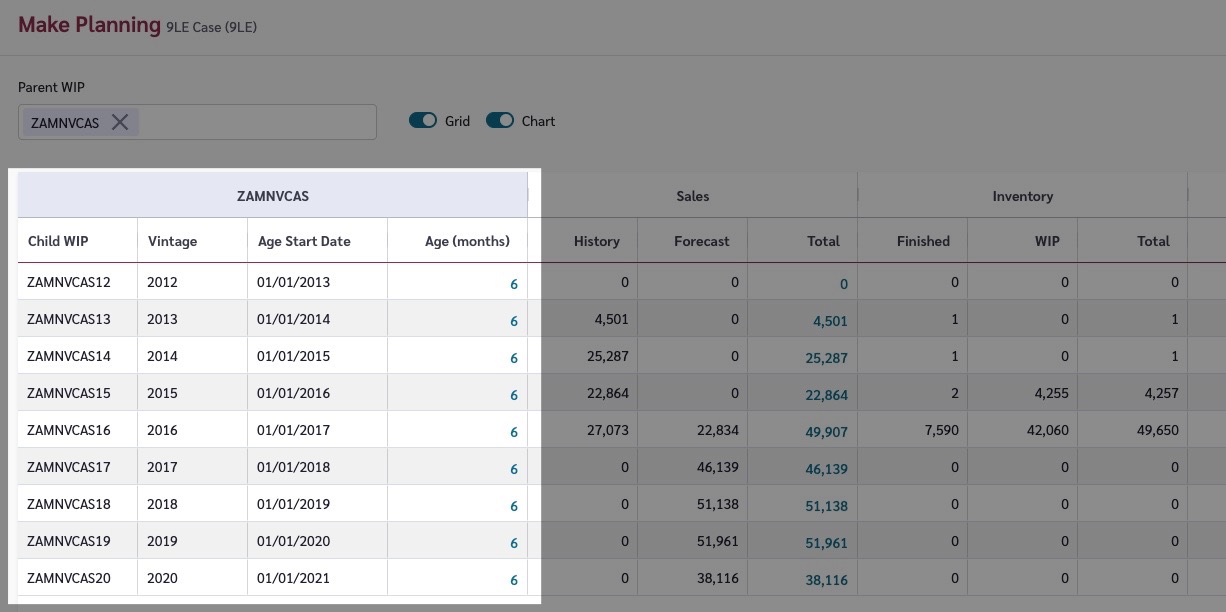
Task: Open sales total 49,907 link
Action: click(x=826, y=432)
